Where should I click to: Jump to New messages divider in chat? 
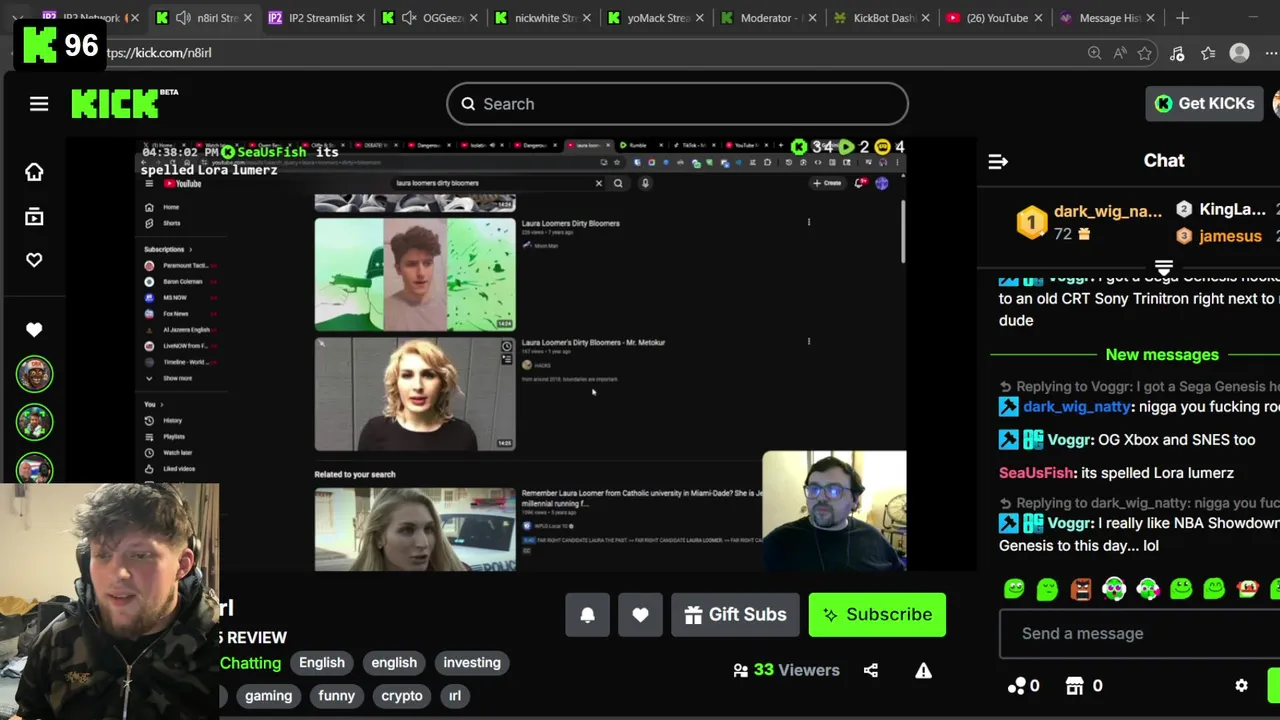click(x=1162, y=355)
